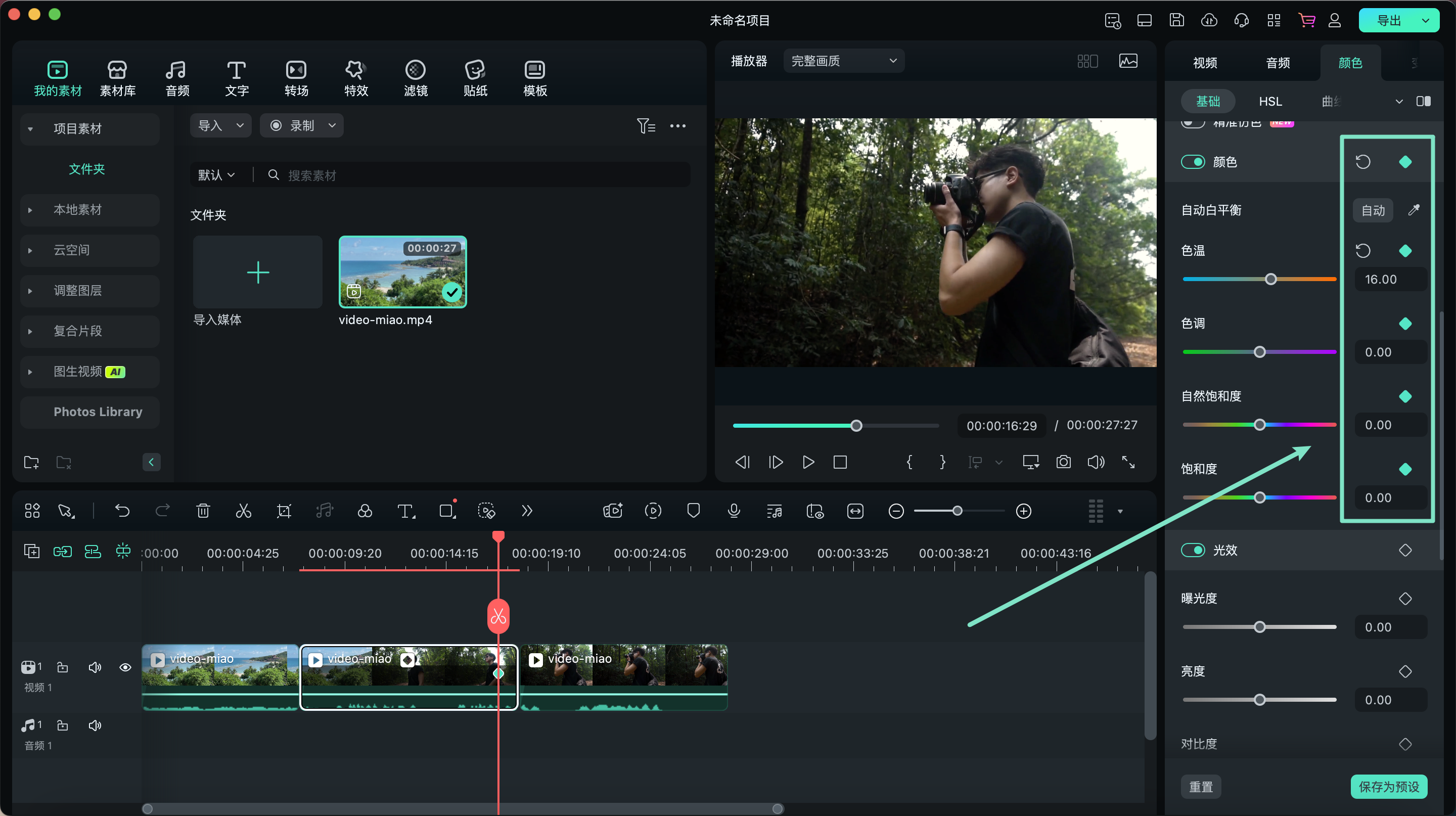Image resolution: width=1456 pixels, height=816 pixels.
Task: Switch to the HSL color tab
Action: (1270, 100)
